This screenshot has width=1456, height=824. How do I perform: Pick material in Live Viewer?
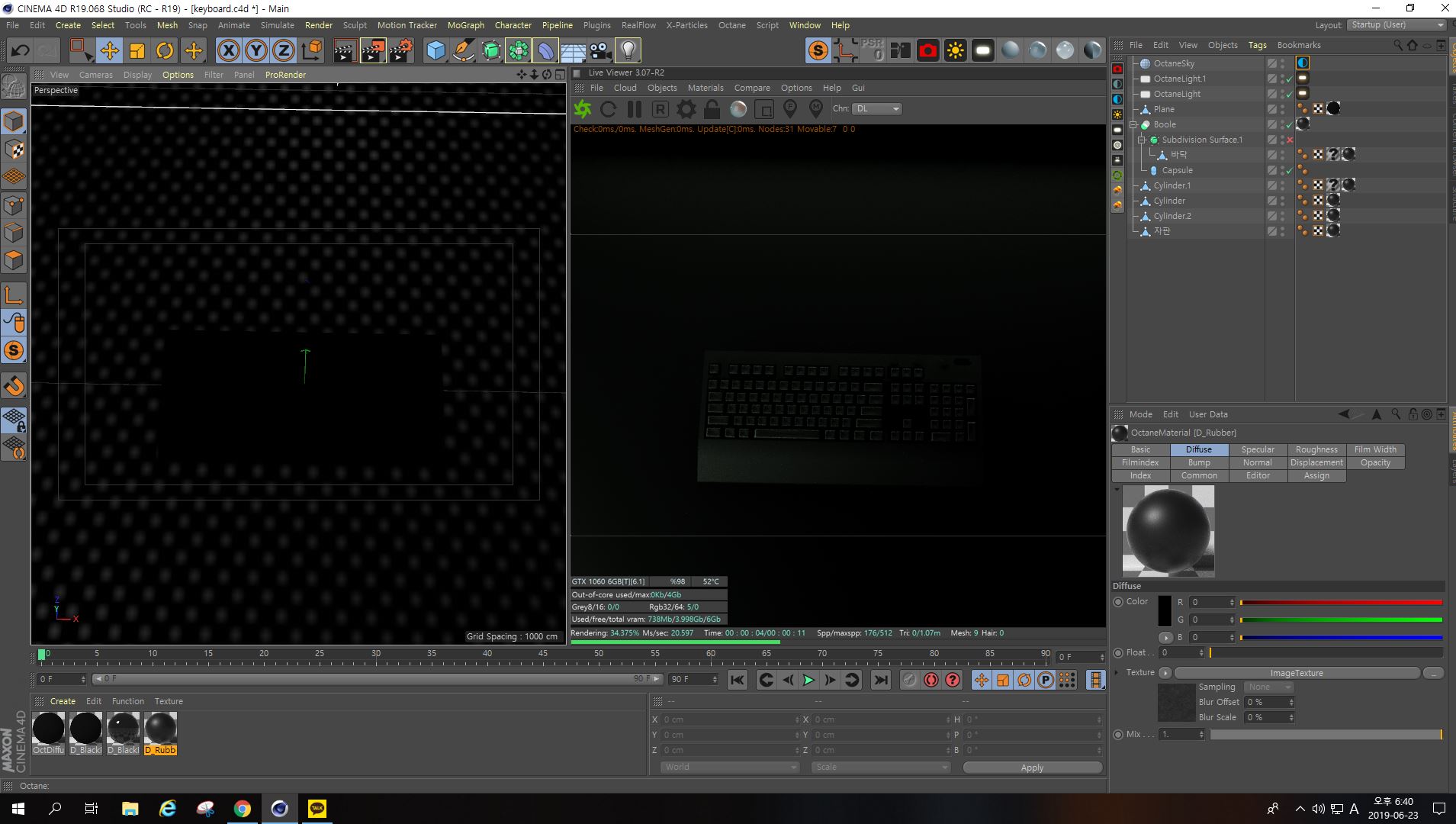pyautogui.click(x=816, y=109)
